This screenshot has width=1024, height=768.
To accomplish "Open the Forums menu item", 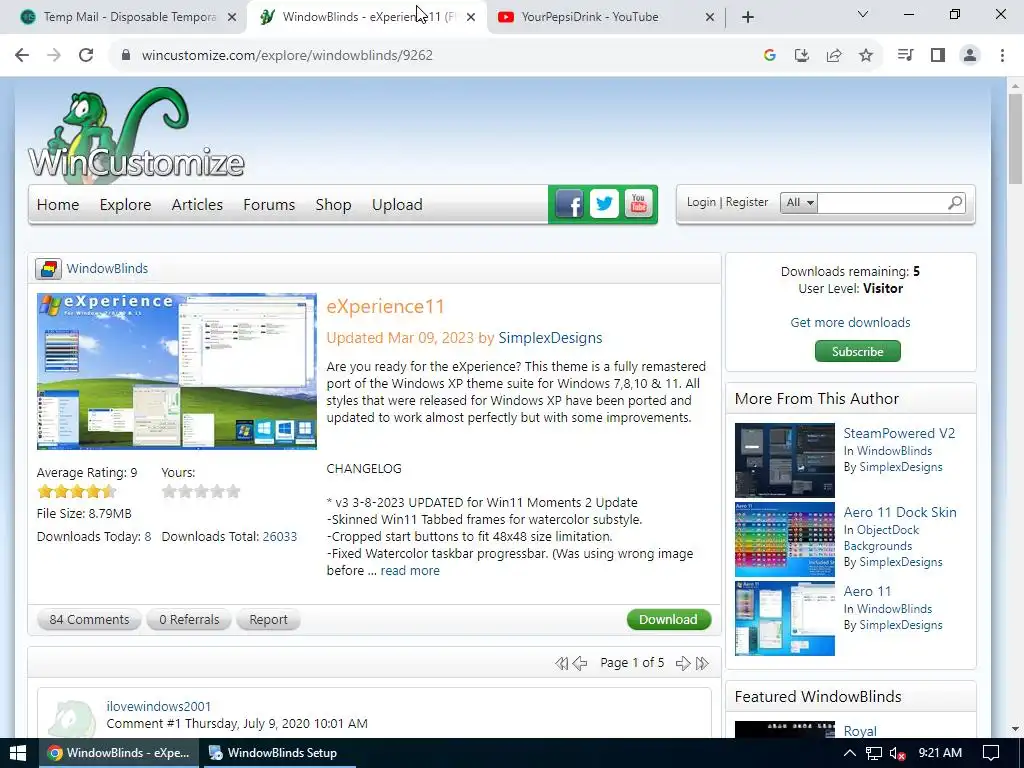I will [269, 204].
